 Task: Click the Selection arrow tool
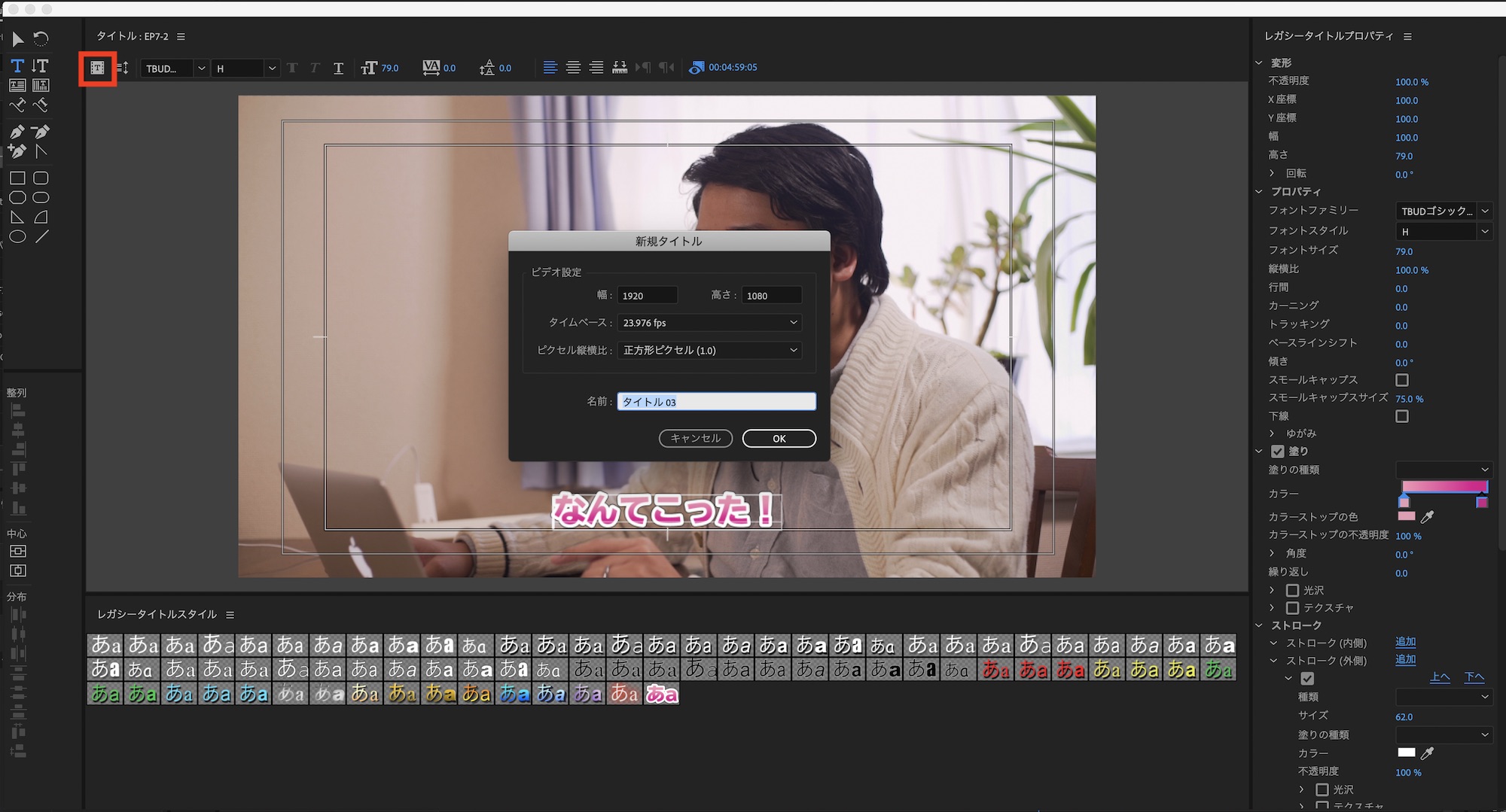[x=17, y=38]
